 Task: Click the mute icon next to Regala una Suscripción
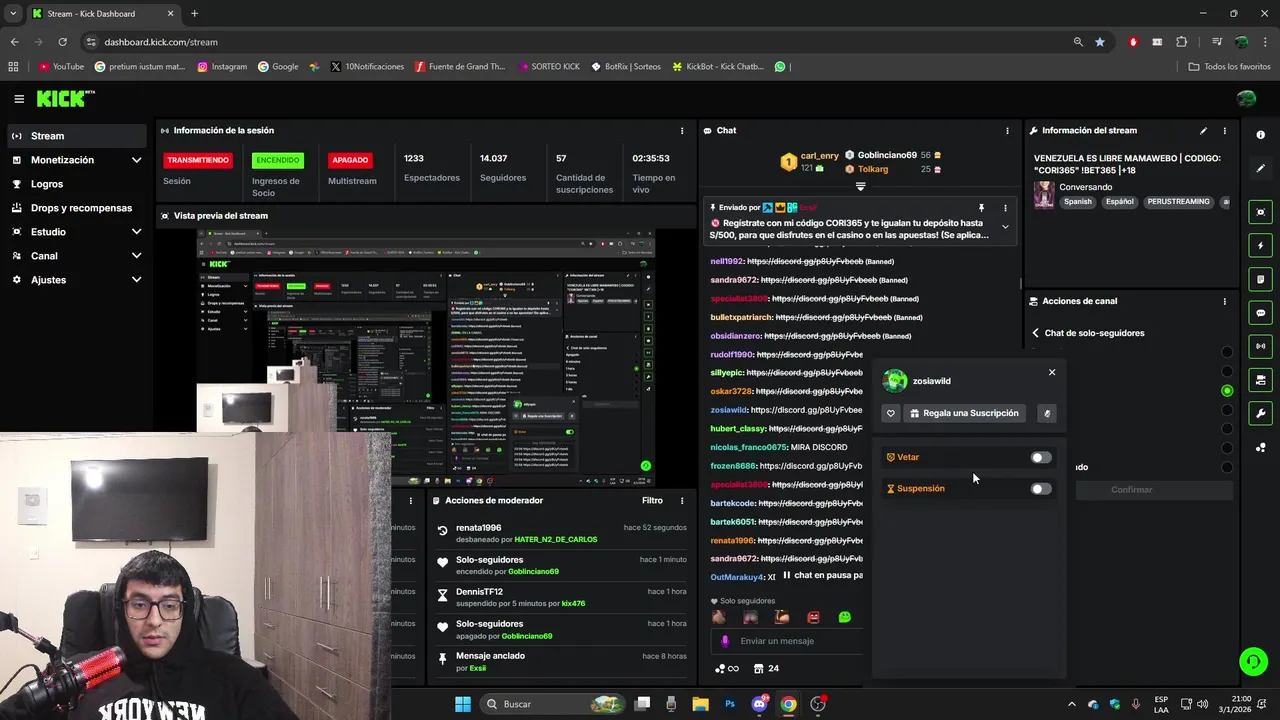[1047, 413]
